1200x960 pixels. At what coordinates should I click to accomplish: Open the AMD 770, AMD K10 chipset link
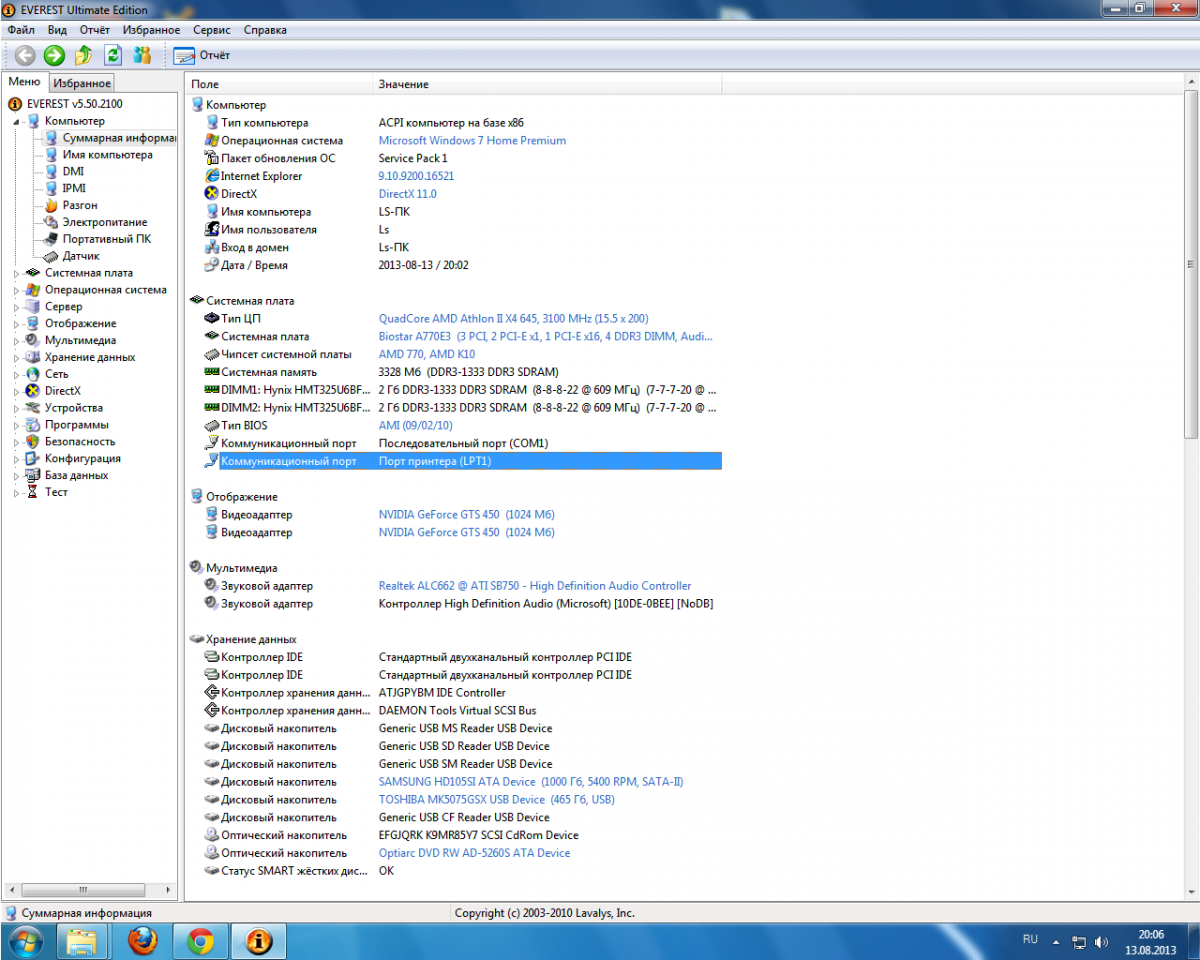coord(426,354)
